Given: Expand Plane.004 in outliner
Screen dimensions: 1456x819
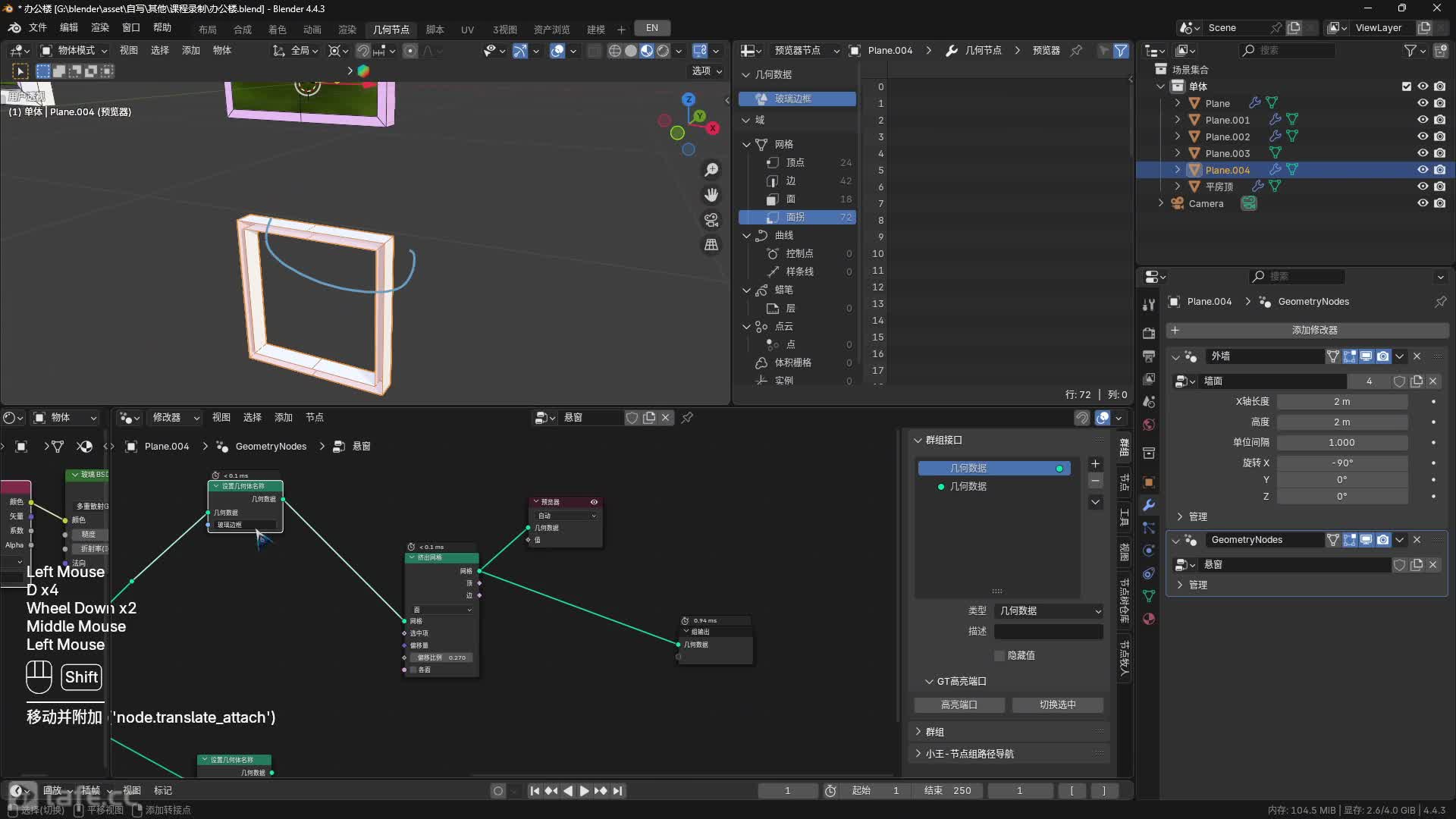Looking at the screenshot, I should coord(1177,170).
